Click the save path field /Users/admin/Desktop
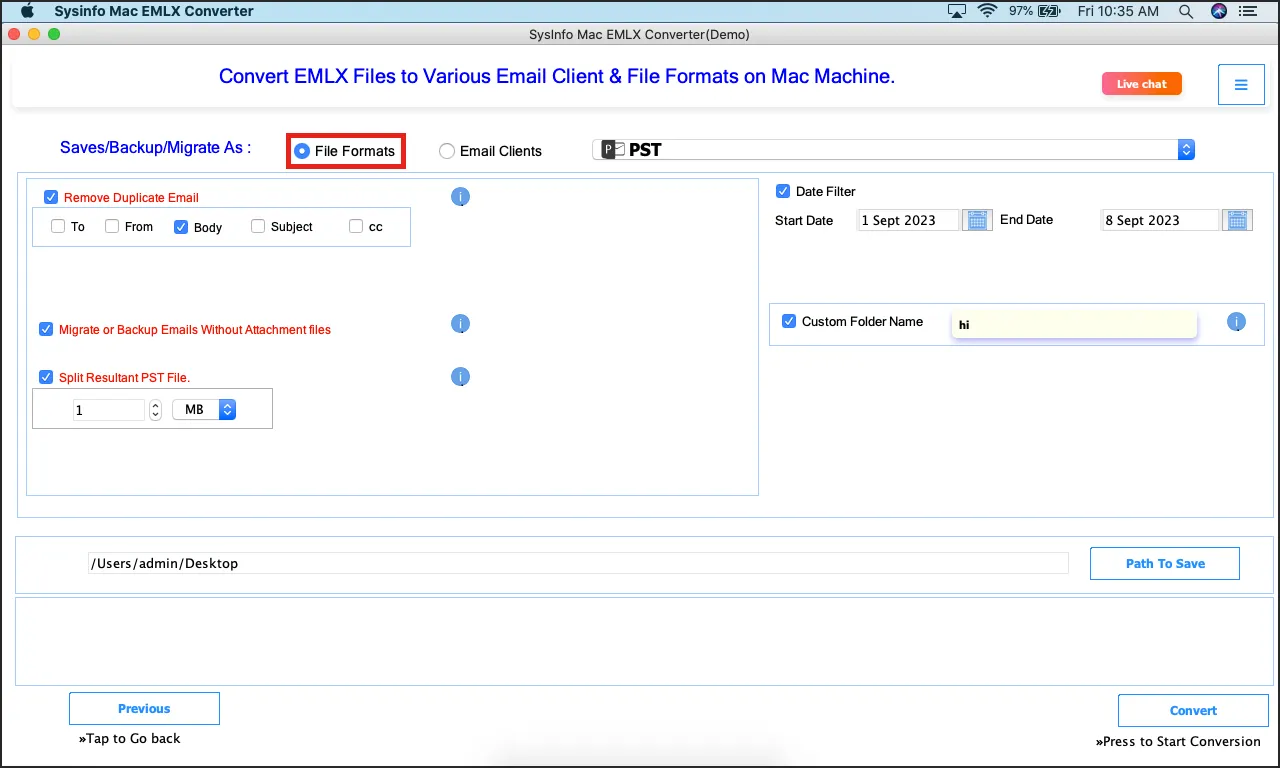This screenshot has width=1280, height=768. click(578, 563)
